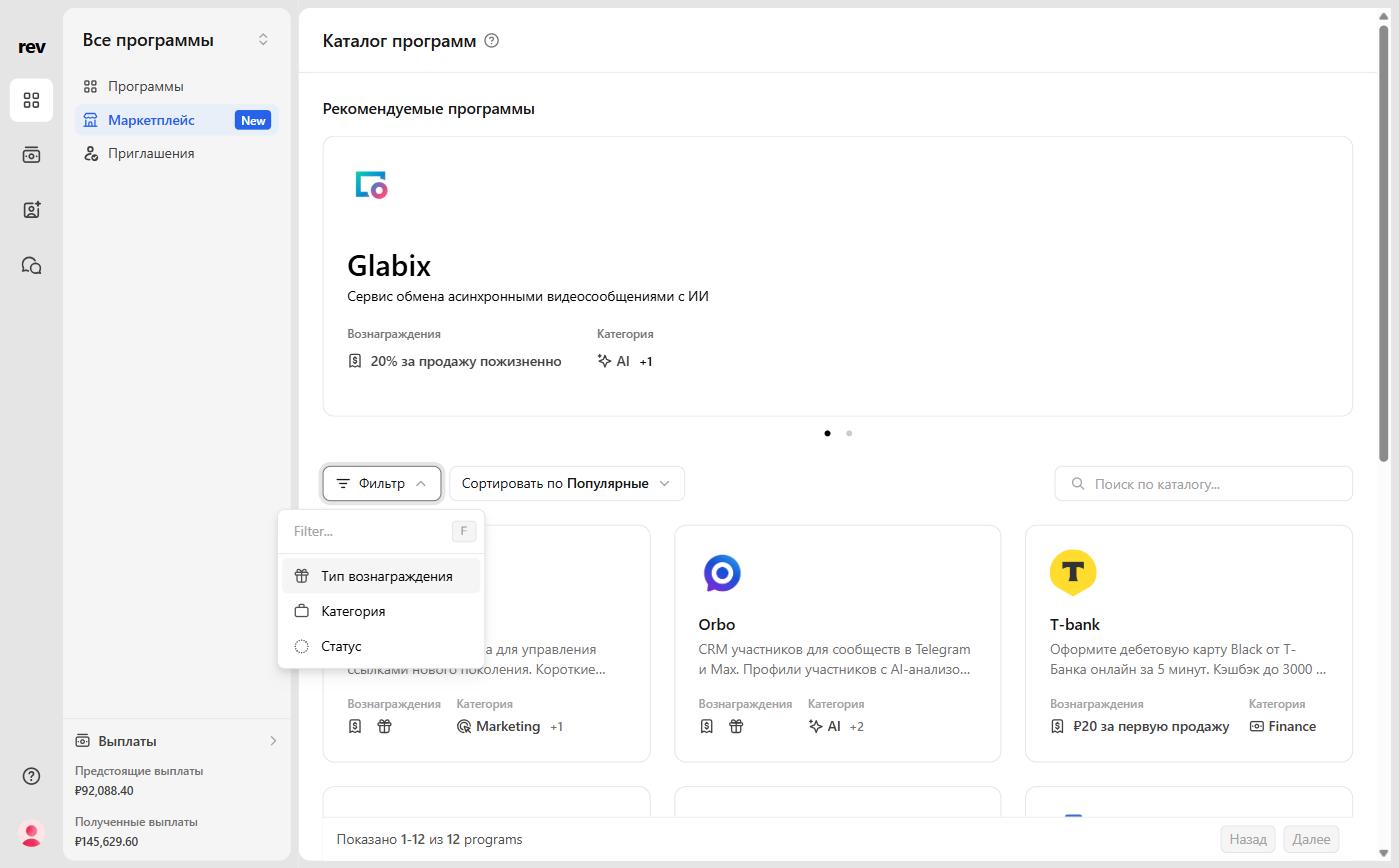Viewport: 1399px width, 868px height.
Task: Open the programs grid icon in left rail
Action: click(31, 100)
